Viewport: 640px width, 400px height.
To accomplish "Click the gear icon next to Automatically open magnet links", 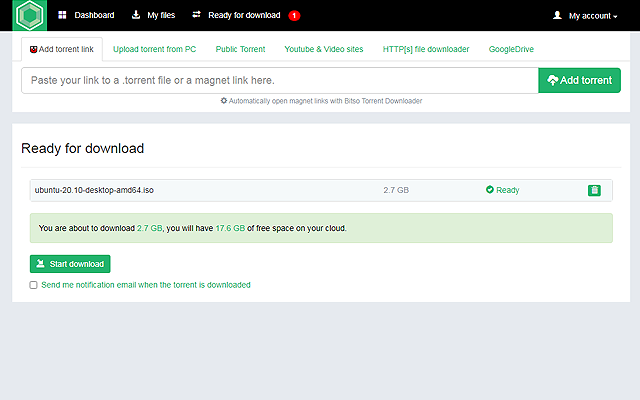I will click(x=224, y=100).
